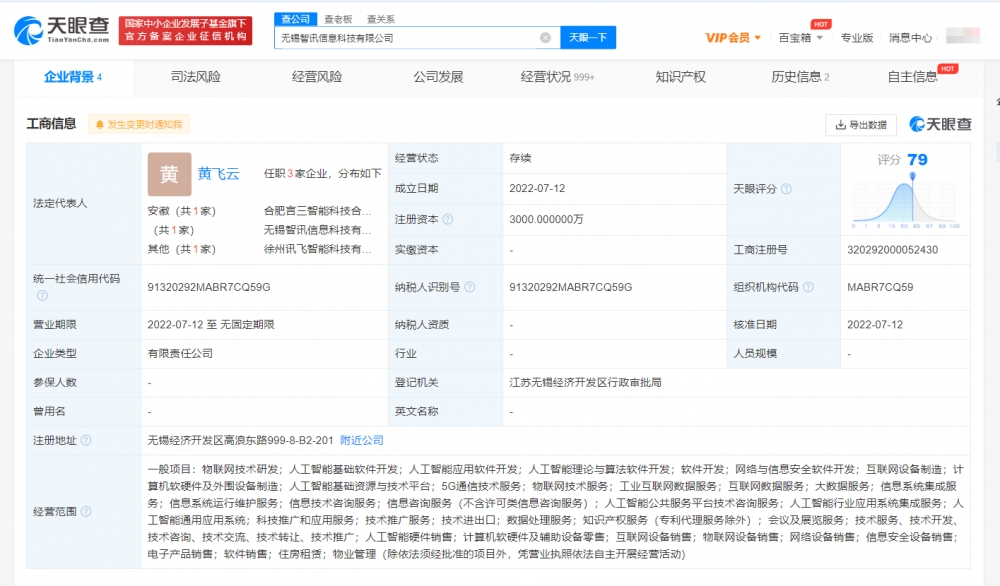Click the help icon next to 经营范围
This screenshot has height=586, width=1000.
coord(86,511)
